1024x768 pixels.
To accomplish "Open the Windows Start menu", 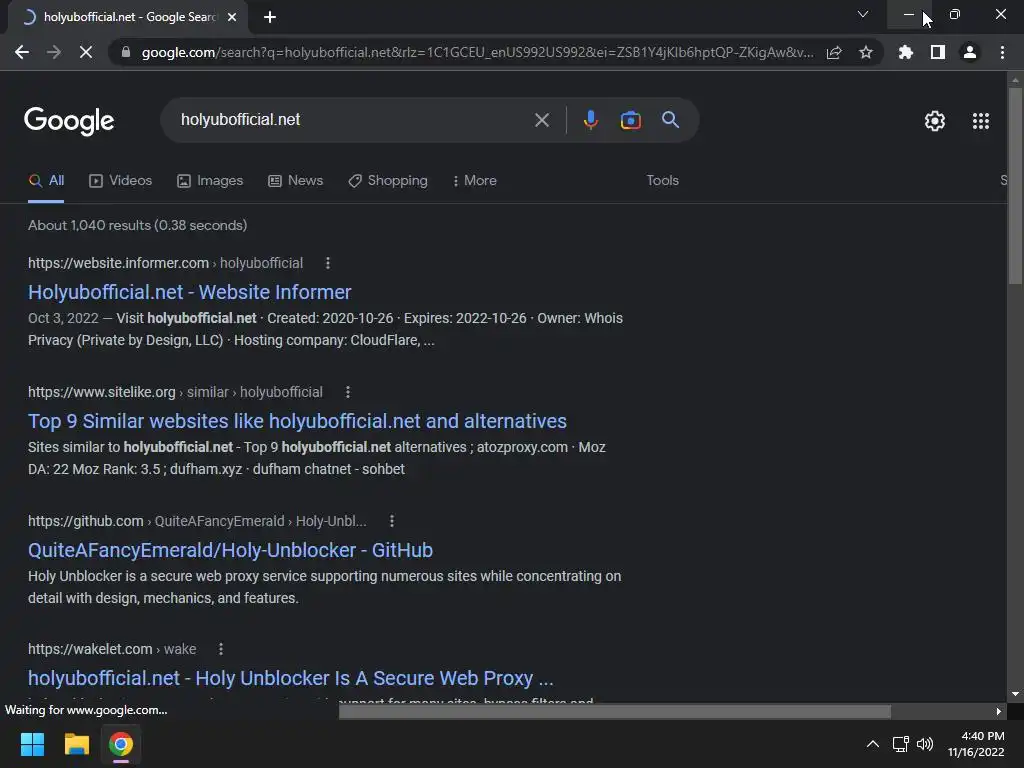I will 32,744.
